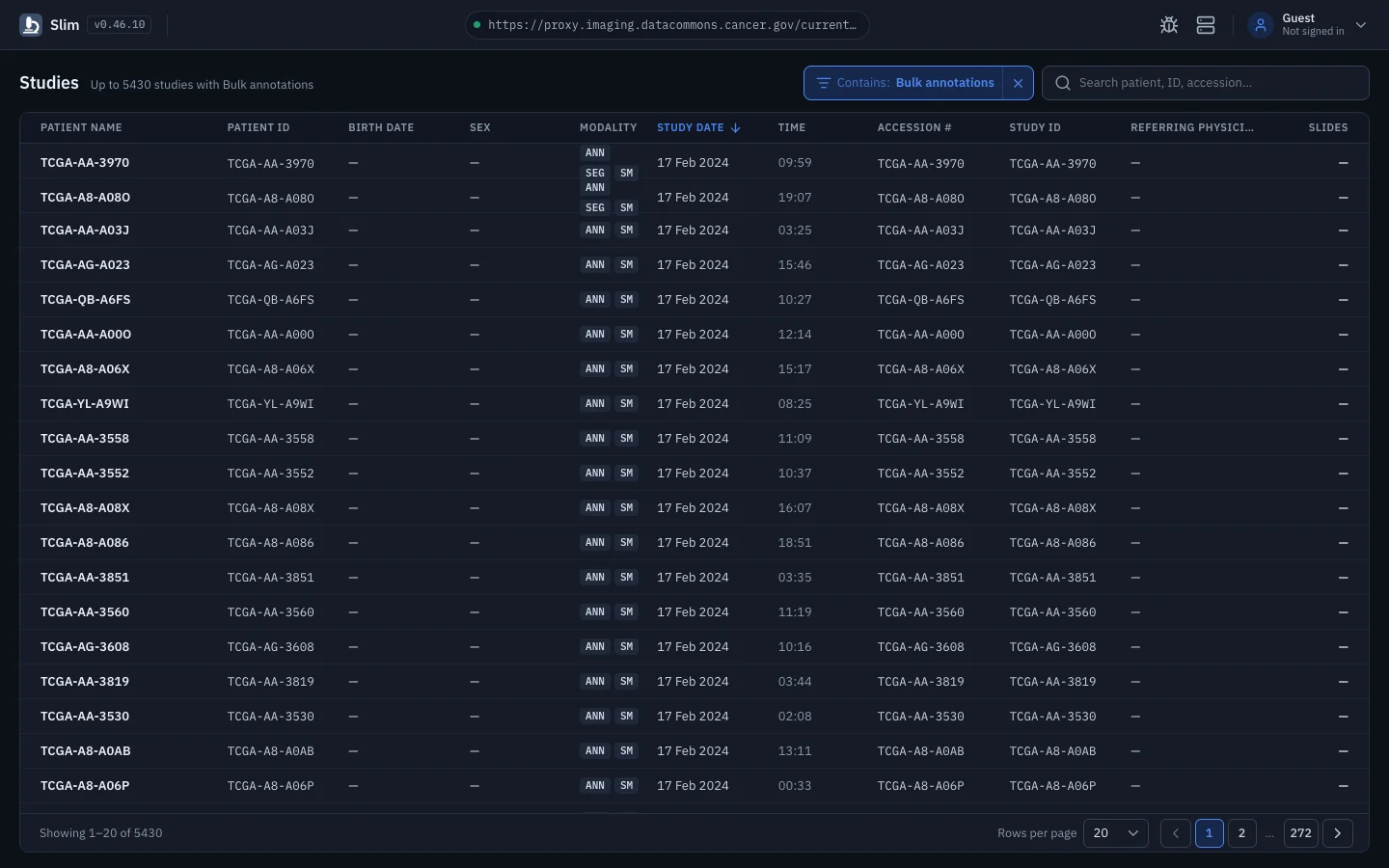Click the SM badge in TCGA-AG-3608 row
Viewport: 1389px width, 868px height.
point(627,647)
